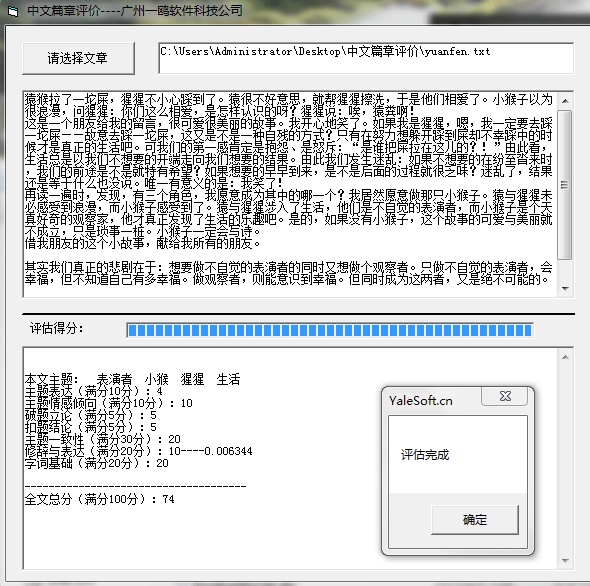This screenshot has height=586, width=590.
Task: Click the 主题表达（满分10分）：4 line
Action: tap(93, 391)
